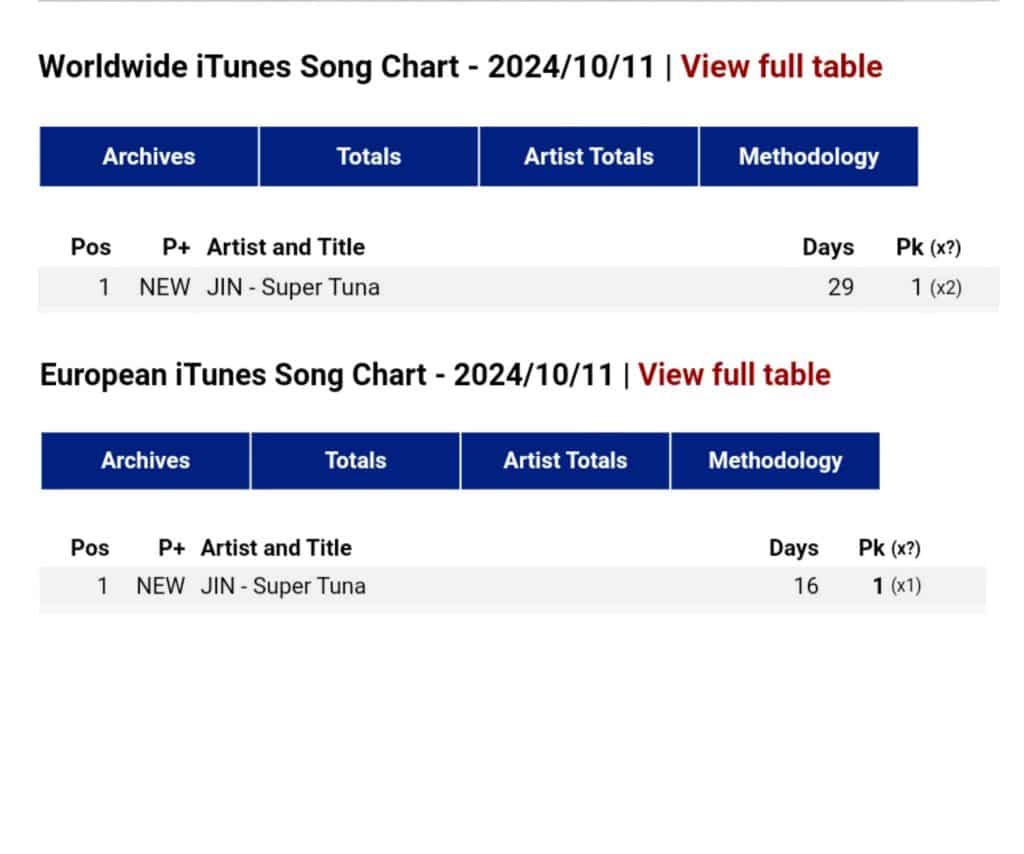
Task: Select JIN - Super Tuna in the Worldwide chart
Action: [293, 288]
